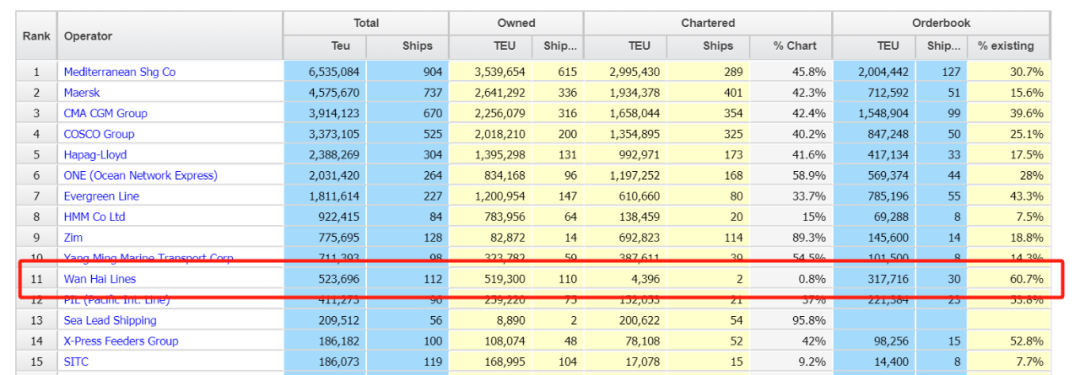Select the % existing cell 60.7%
Viewport: 1080px width, 375px height.
[1009, 279]
